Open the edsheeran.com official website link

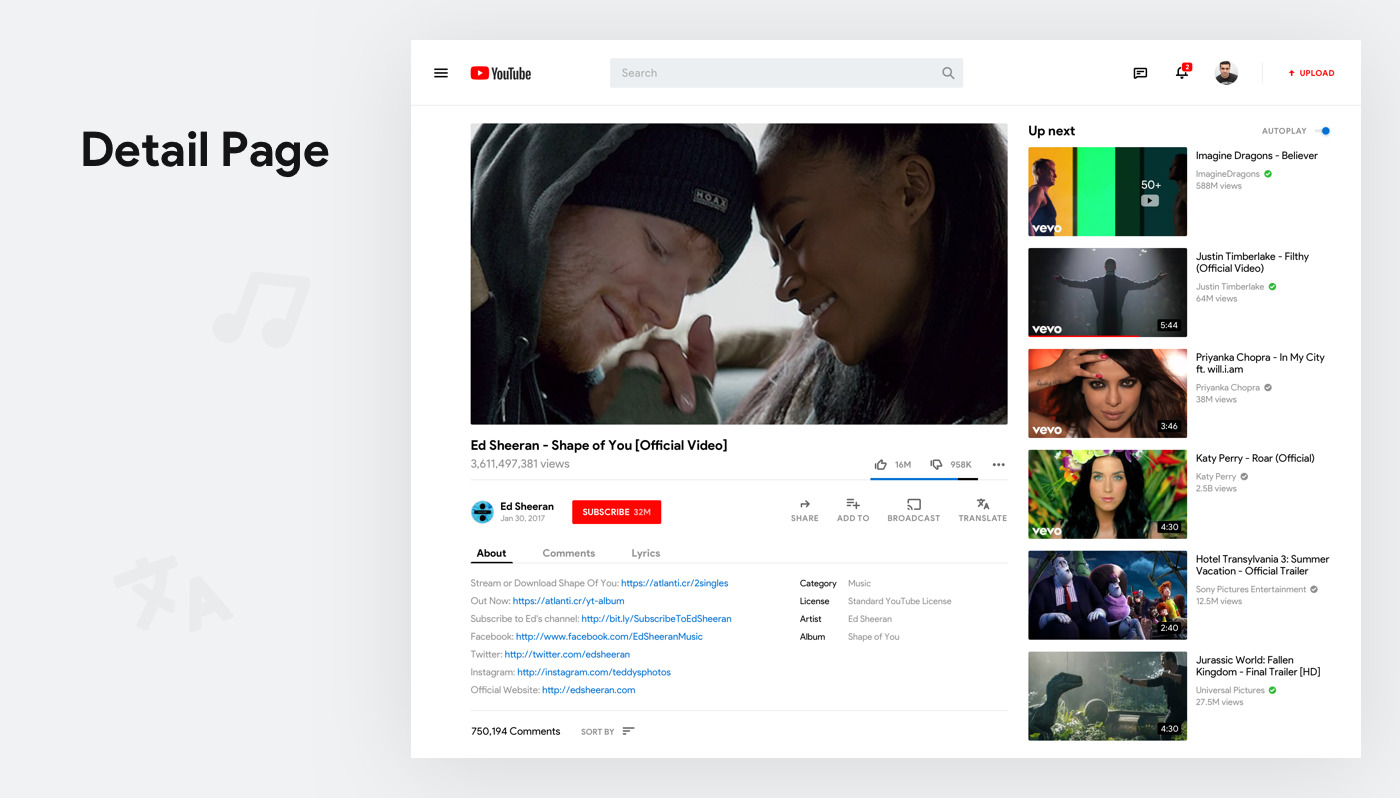click(x=589, y=690)
